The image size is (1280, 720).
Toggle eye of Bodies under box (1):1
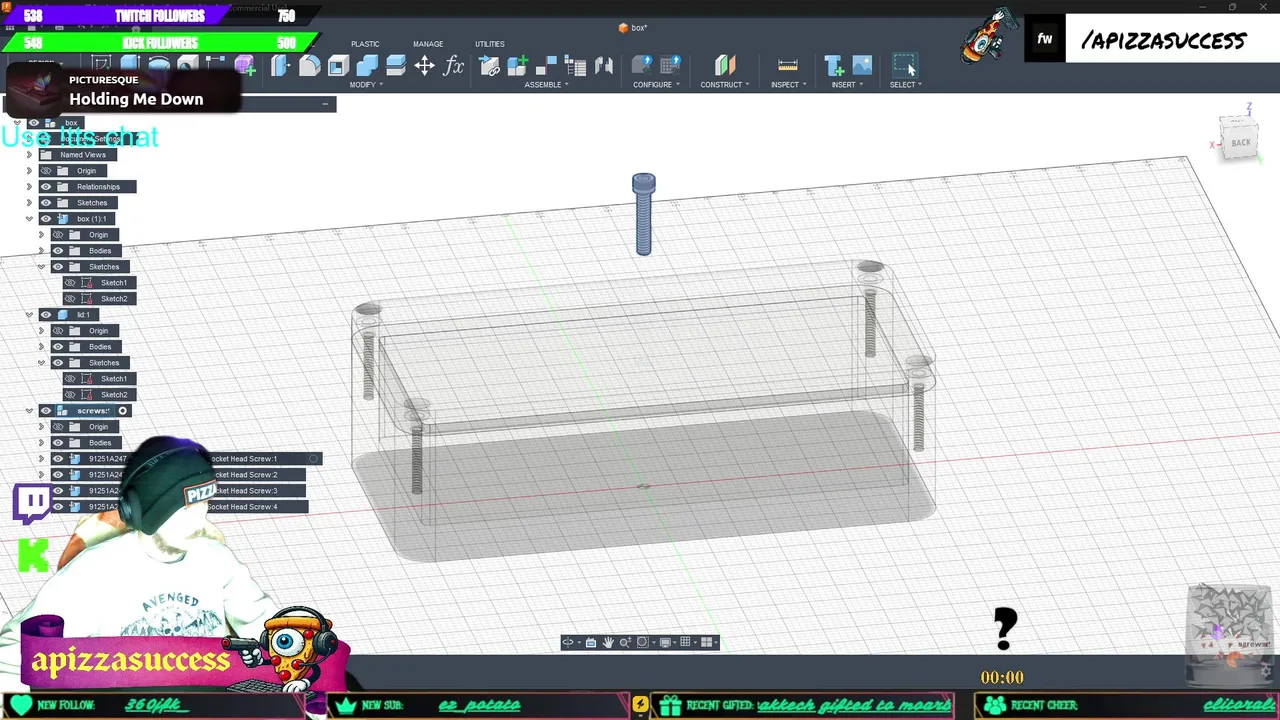pos(57,251)
